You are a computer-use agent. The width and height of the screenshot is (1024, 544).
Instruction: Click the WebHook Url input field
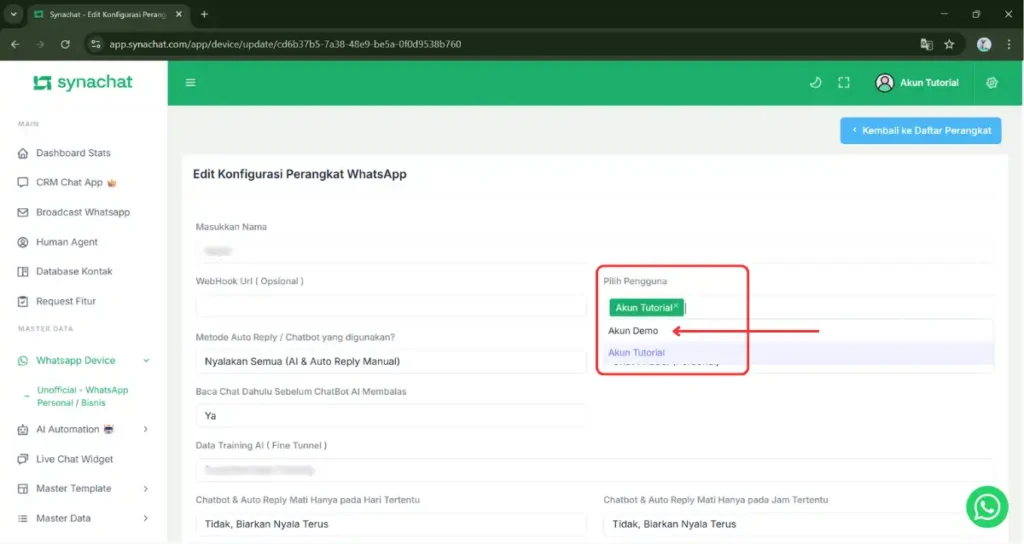[391, 306]
